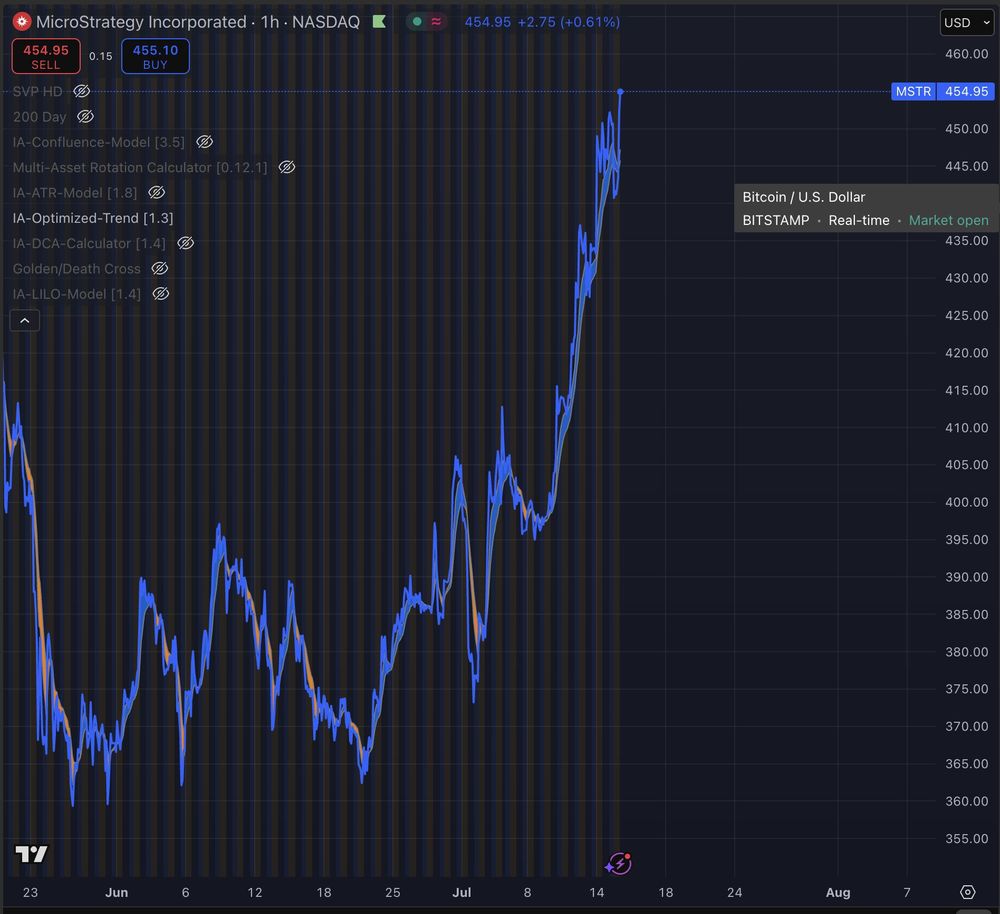This screenshot has height=914, width=1000.
Task: Click the Jun label on time axis
Action: [x=117, y=892]
